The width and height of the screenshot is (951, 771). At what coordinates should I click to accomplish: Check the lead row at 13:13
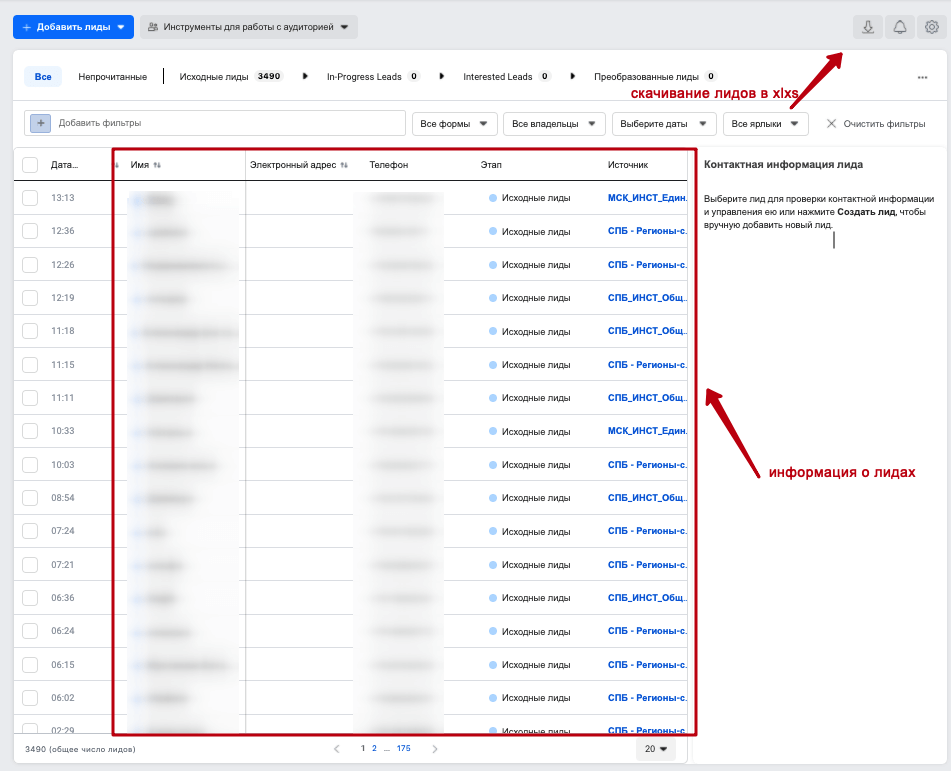[x=30, y=198]
